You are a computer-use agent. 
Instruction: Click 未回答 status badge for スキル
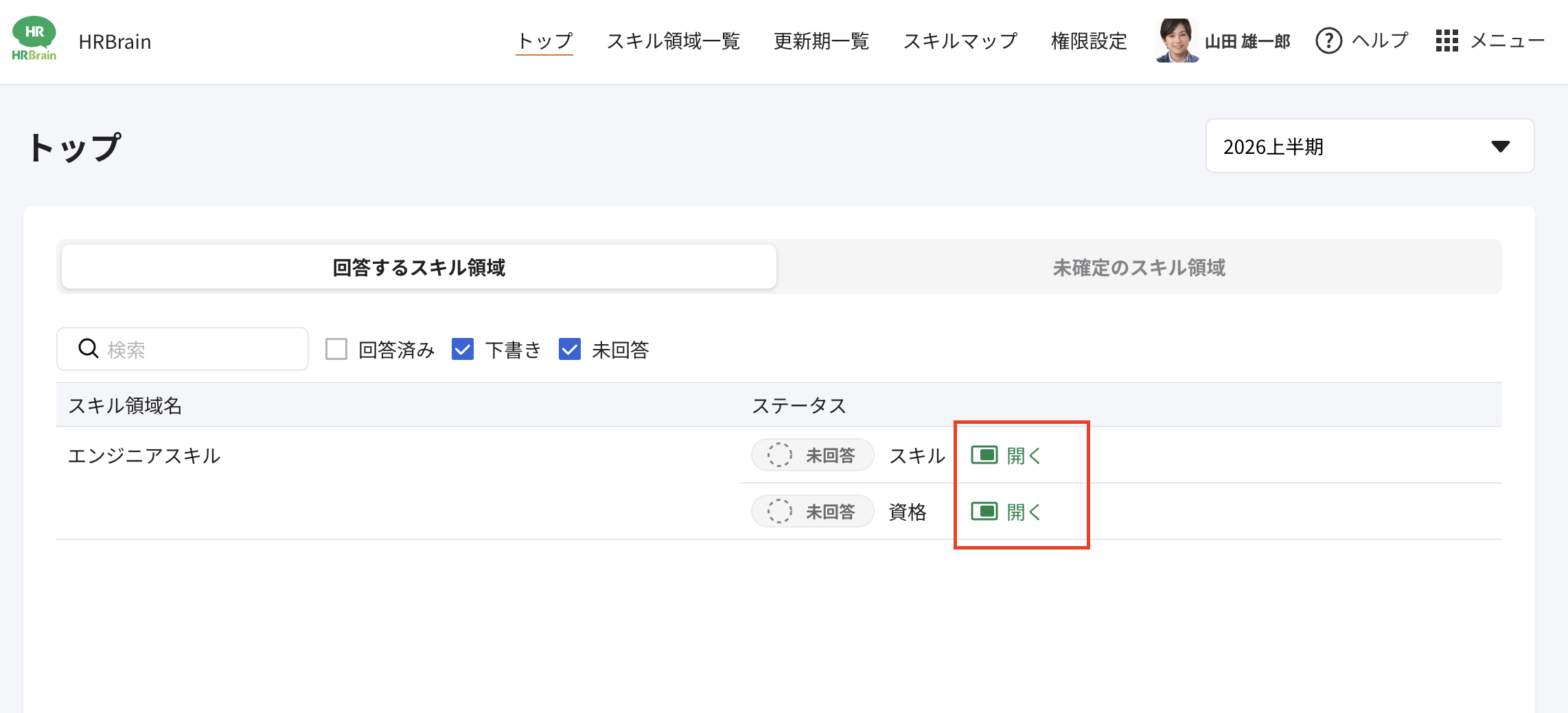(x=812, y=455)
